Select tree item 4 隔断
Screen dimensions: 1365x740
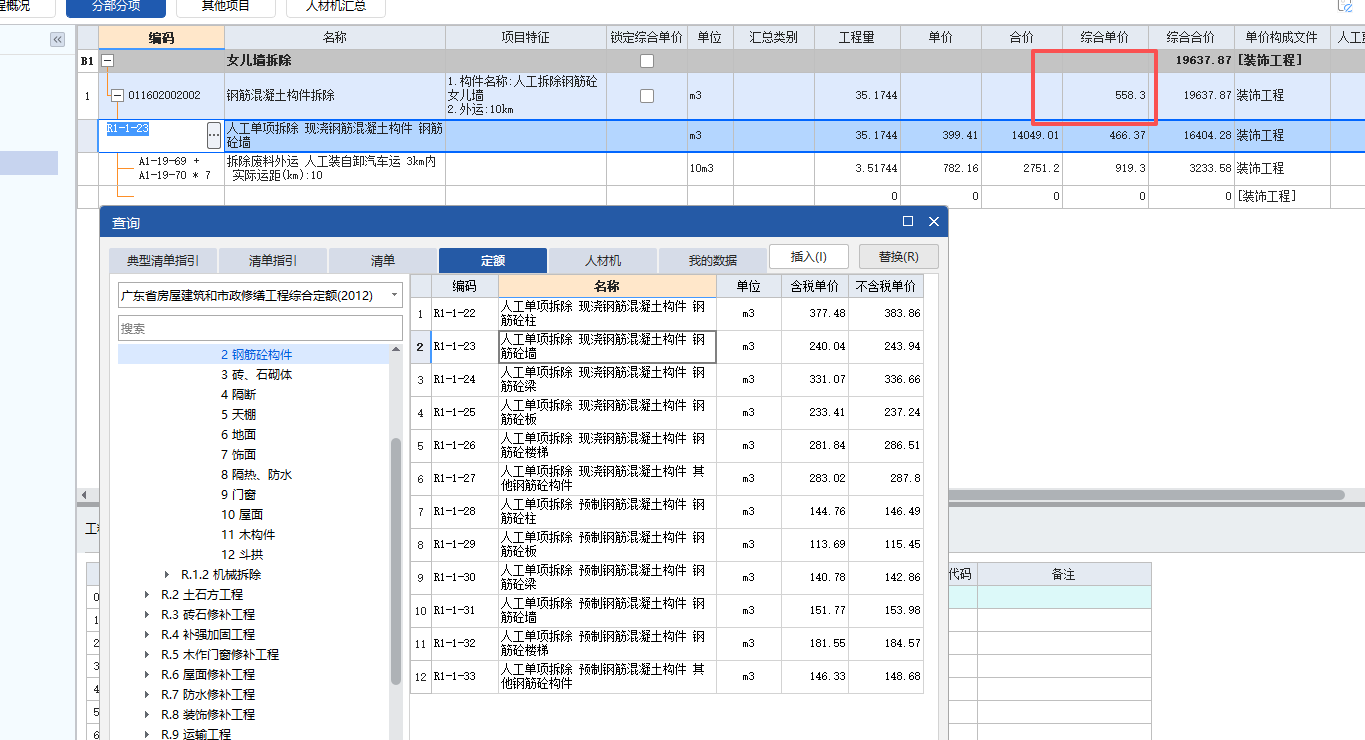pos(238,394)
